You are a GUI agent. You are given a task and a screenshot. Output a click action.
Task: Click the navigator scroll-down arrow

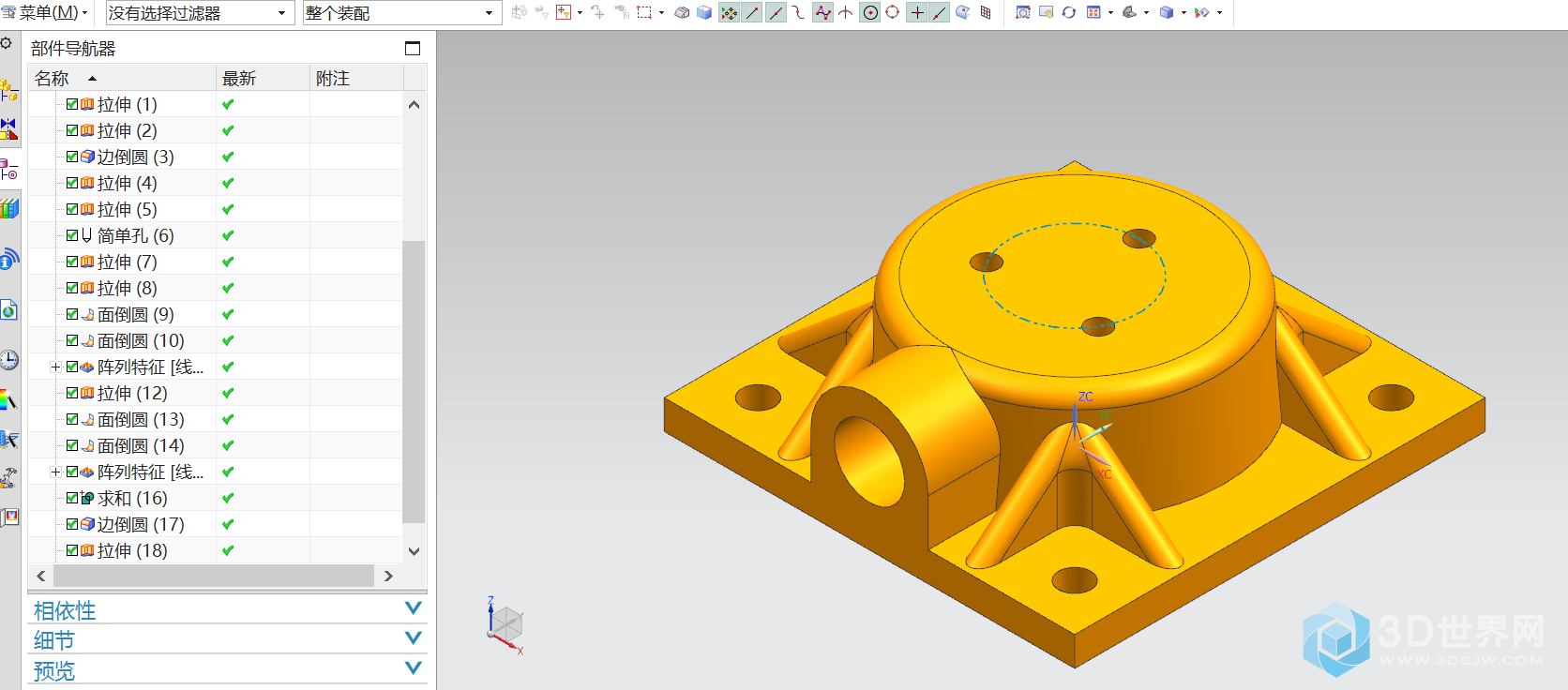tap(414, 551)
